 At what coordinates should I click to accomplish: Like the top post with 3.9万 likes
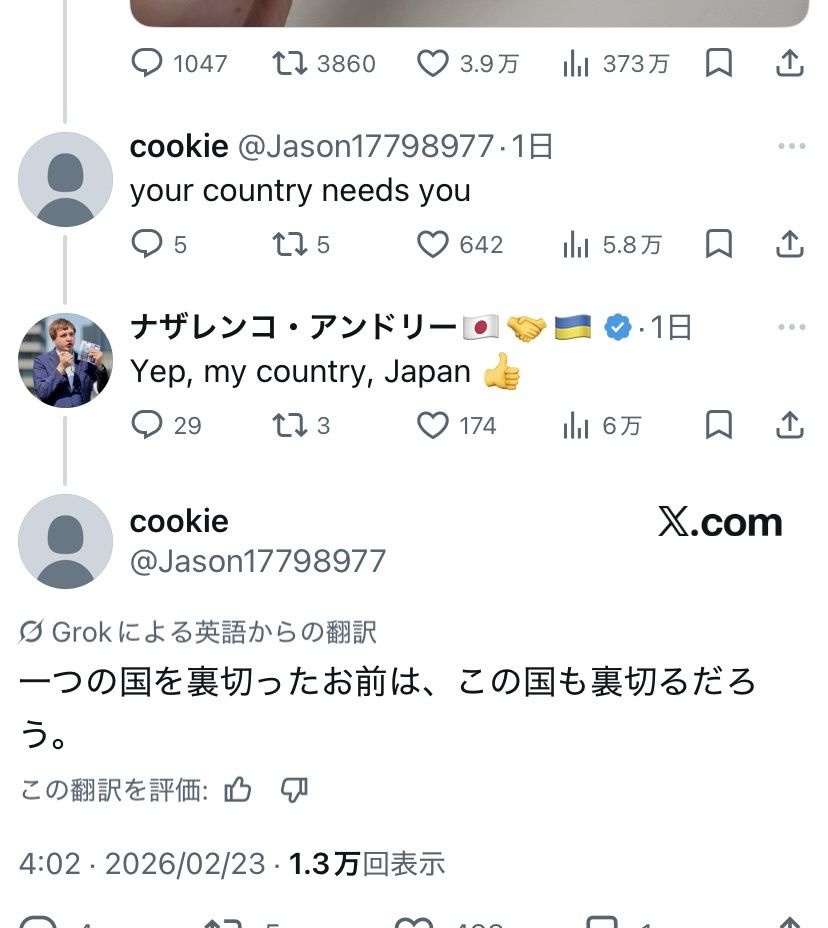point(432,64)
